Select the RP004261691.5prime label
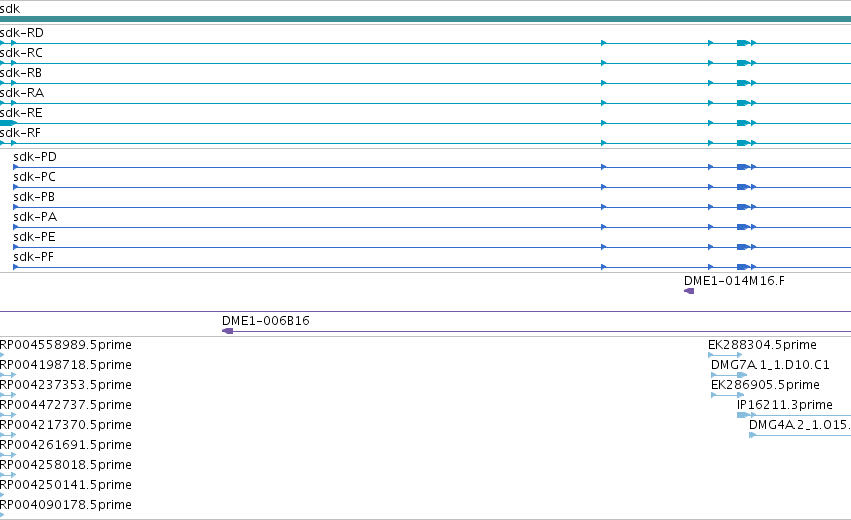The width and height of the screenshot is (851, 520). 66,445
